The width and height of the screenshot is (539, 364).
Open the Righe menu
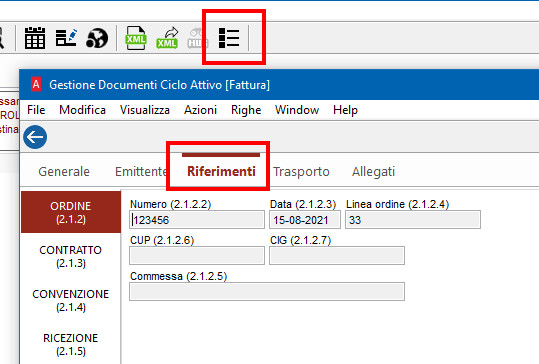(x=246, y=110)
